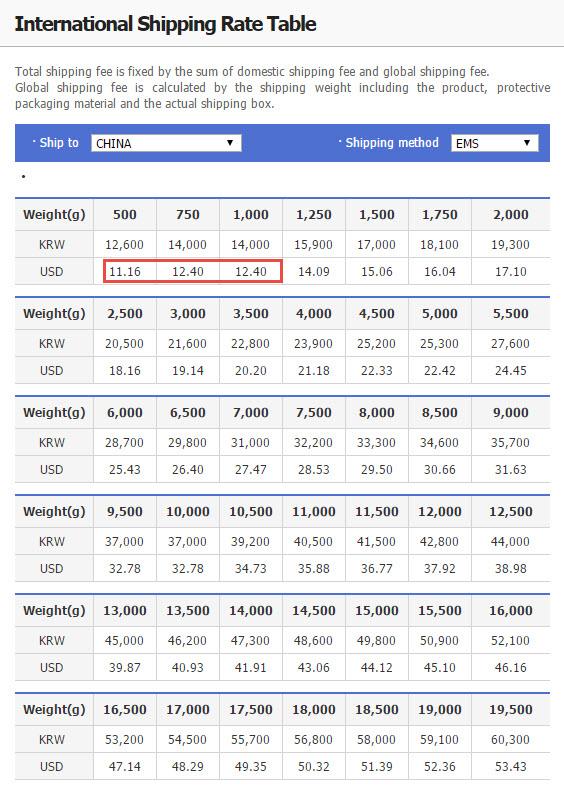Click the 500 weight column header
564x789 pixels.
(125, 214)
